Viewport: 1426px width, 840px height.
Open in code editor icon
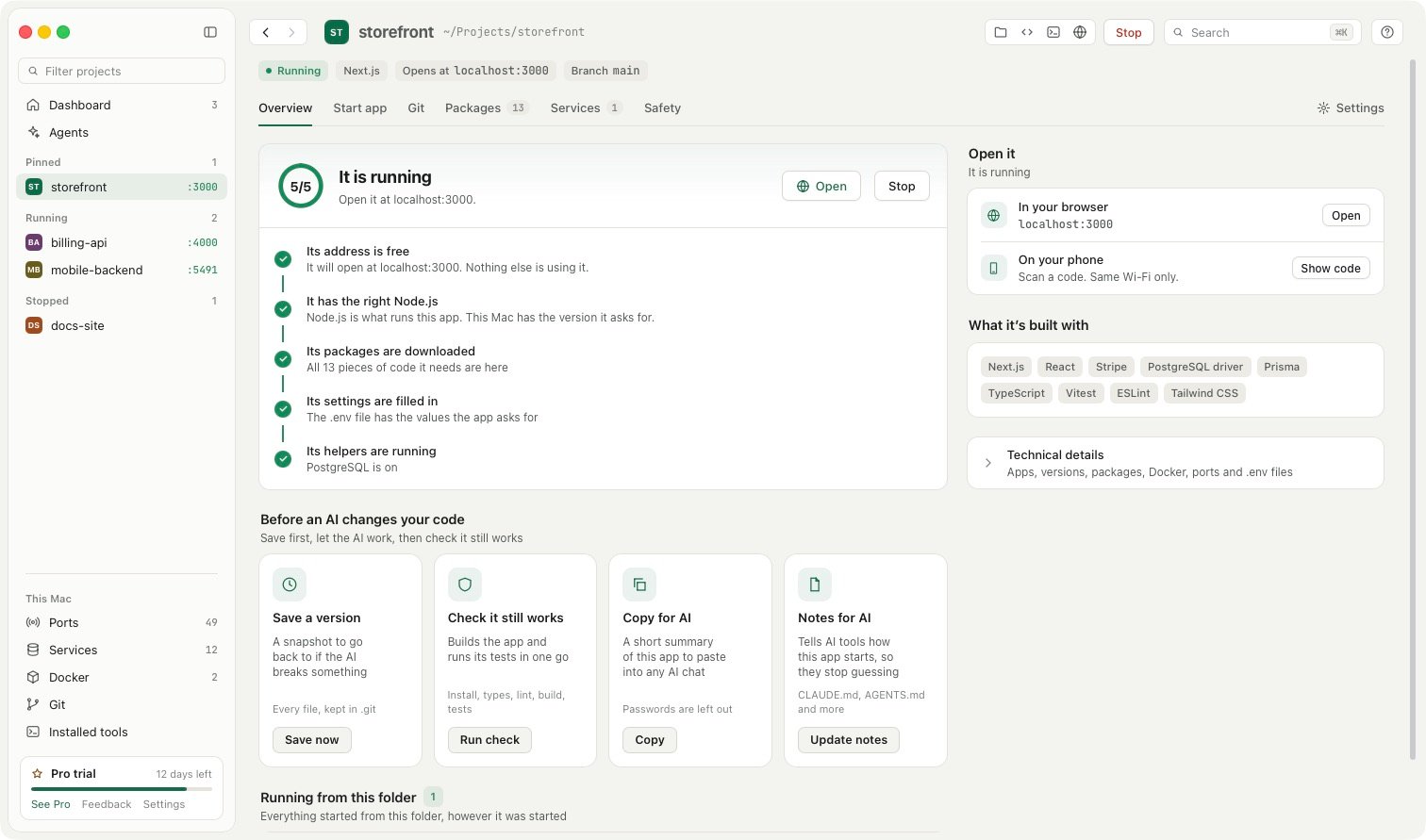pyautogui.click(x=1027, y=32)
